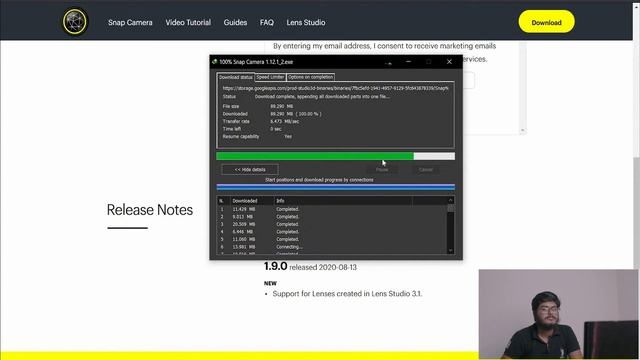Click the green download progress bar
The image size is (640, 360).
[x=336, y=156]
